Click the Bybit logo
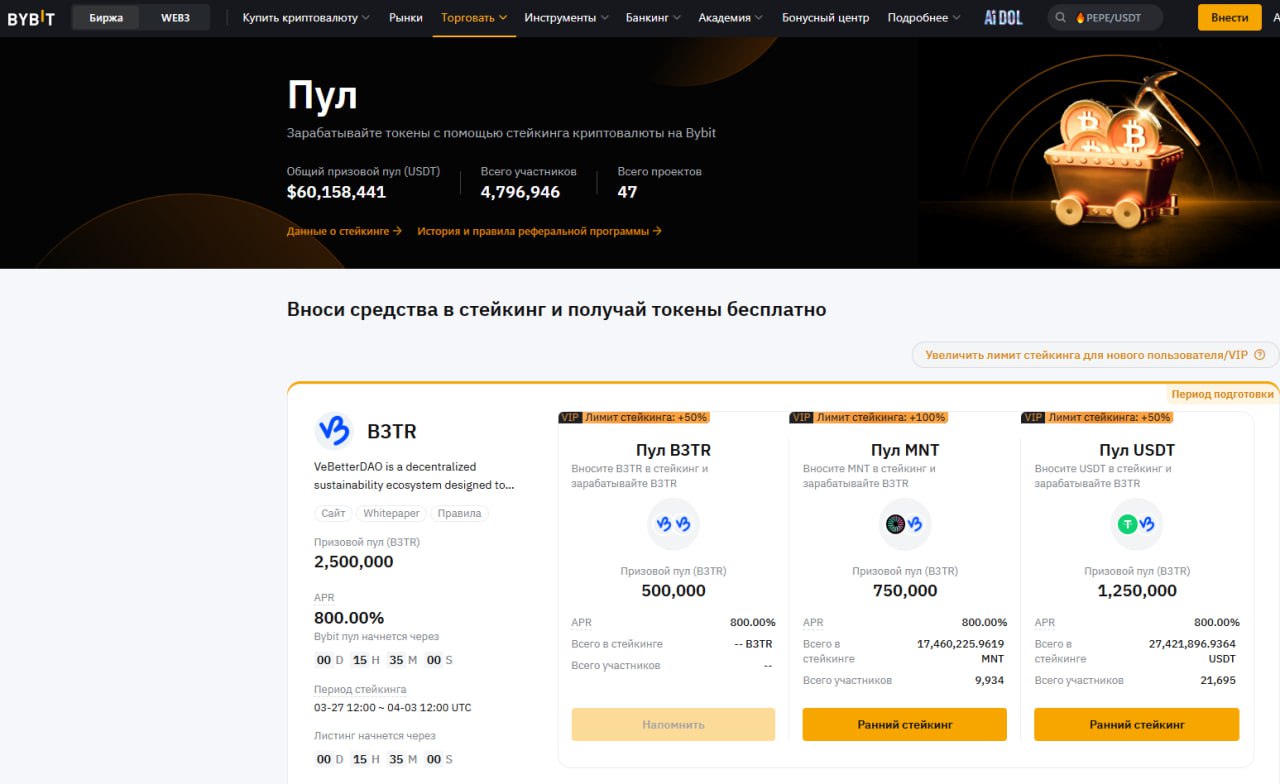1280x784 pixels. pos(31,18)
